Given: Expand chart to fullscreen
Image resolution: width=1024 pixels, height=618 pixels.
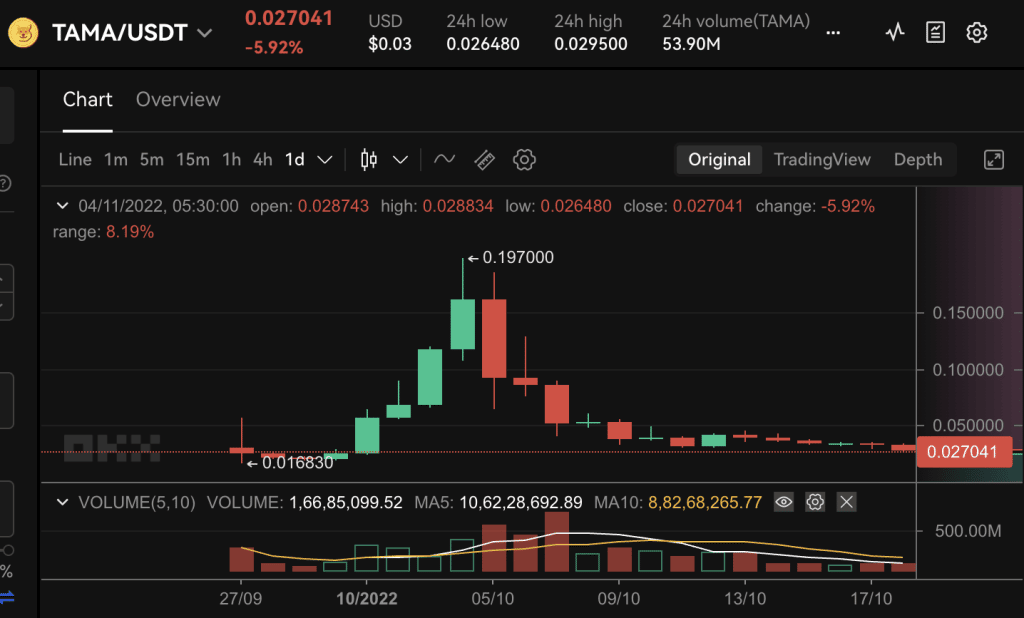Looking at the screenshot, I should coord(994,159).
